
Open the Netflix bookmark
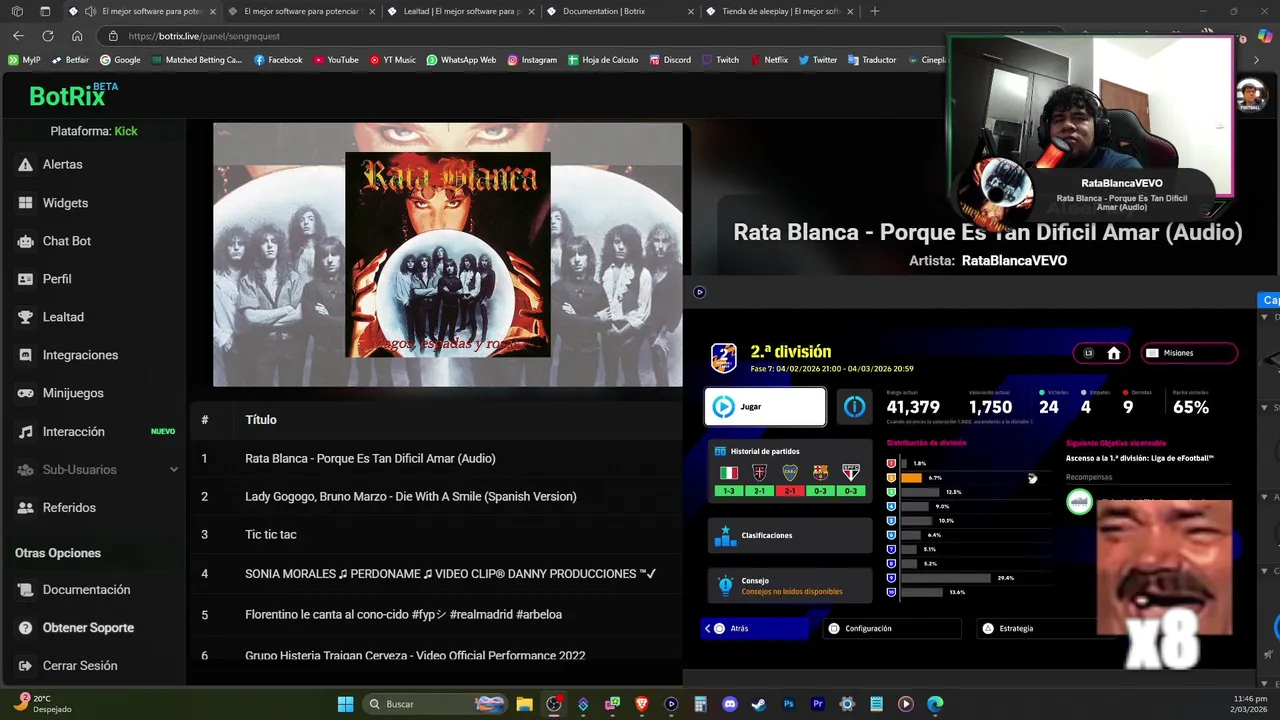(x=768, y=60)
